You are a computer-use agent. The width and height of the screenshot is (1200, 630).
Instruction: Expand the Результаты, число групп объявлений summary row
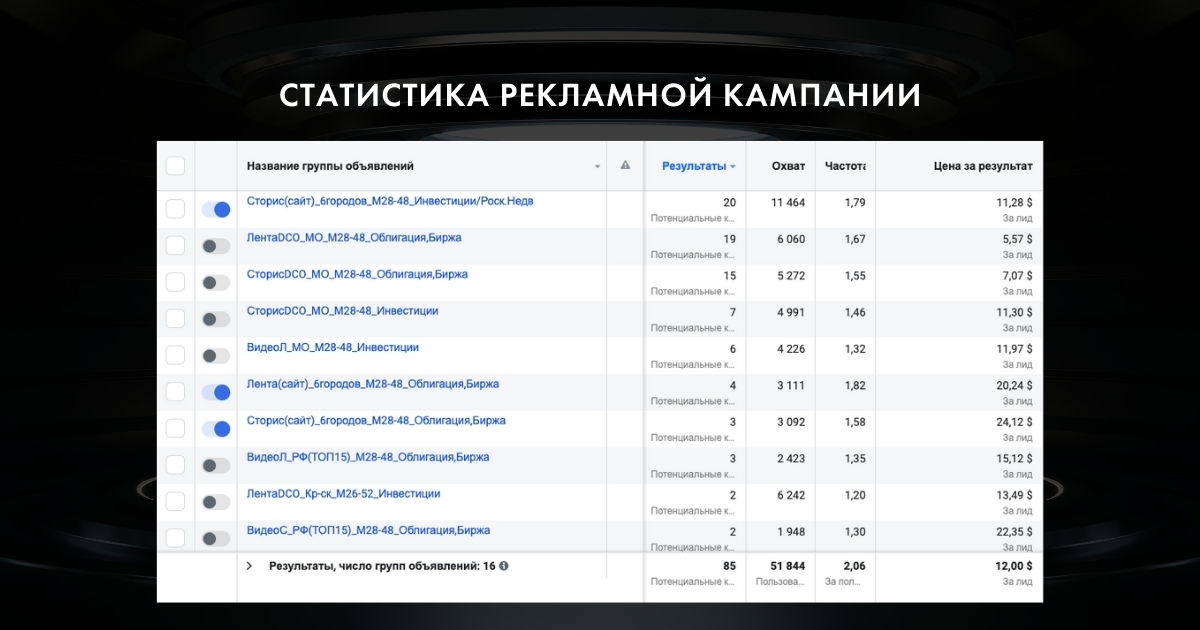point(249,566)
